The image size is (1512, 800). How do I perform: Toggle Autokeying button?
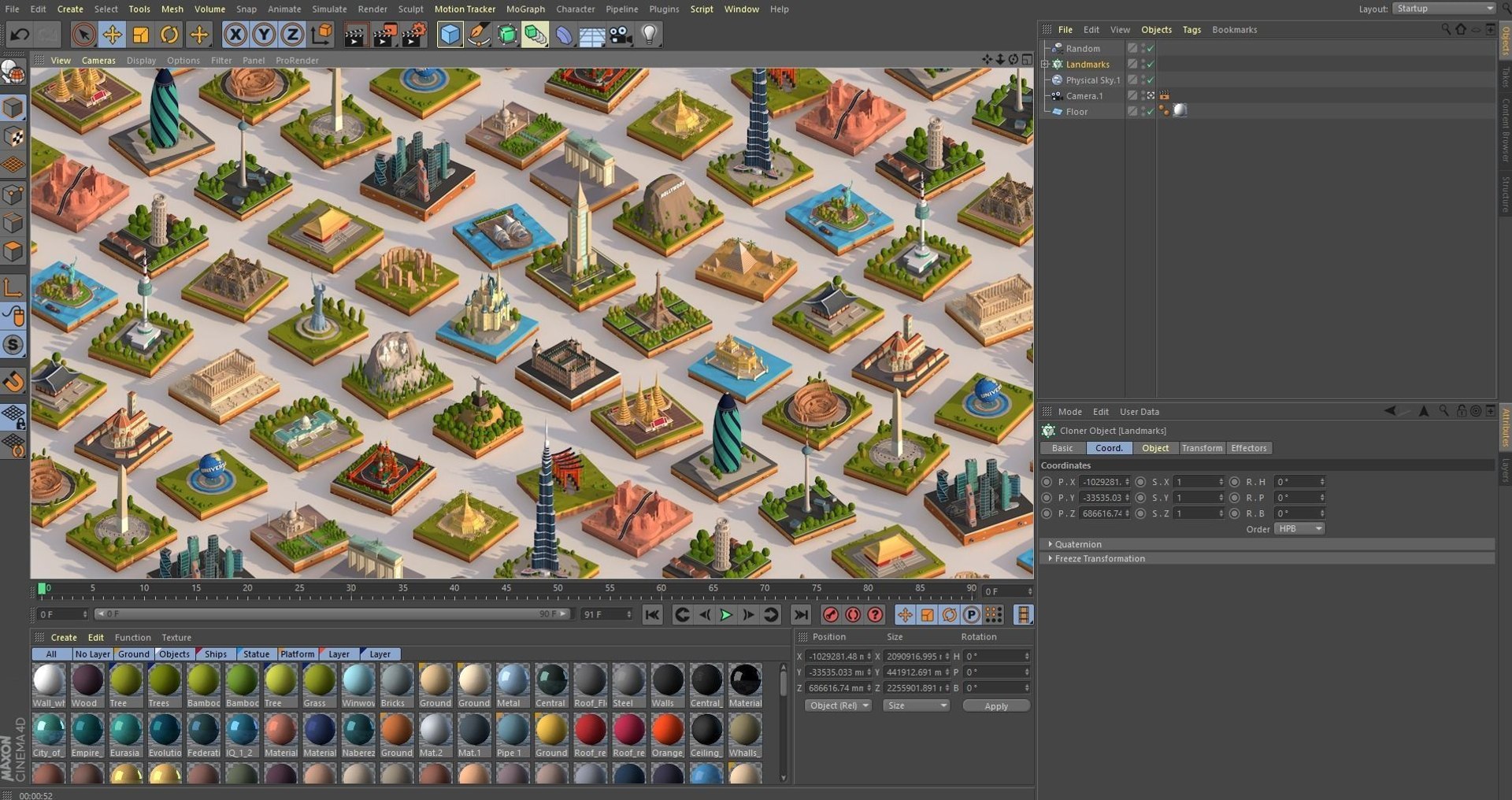pos(853,615)
